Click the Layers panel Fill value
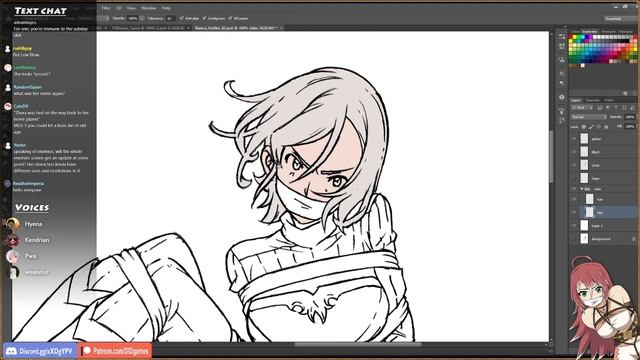The image size is (640, 360). [x=630, y=127]
